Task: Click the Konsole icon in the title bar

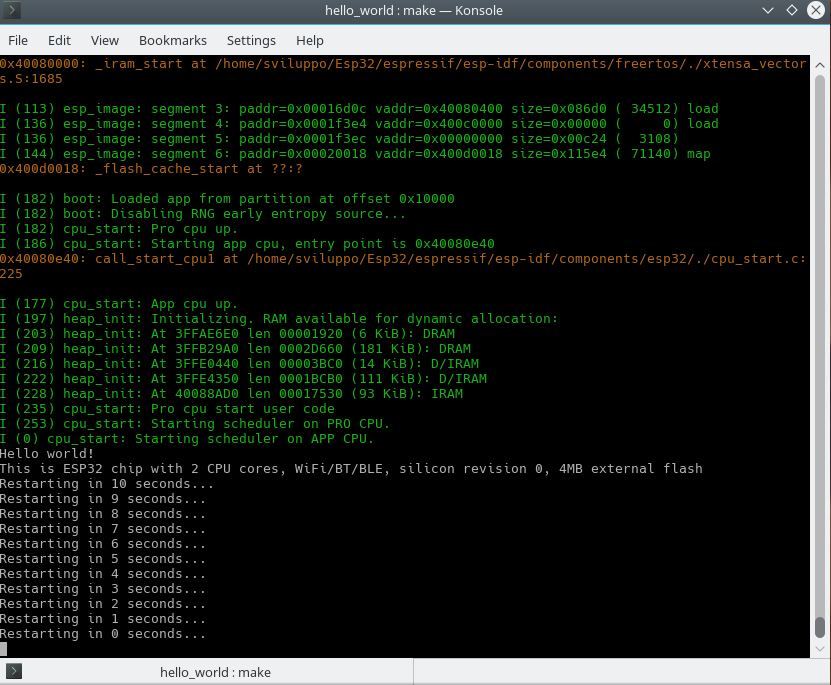Action: 14,11
